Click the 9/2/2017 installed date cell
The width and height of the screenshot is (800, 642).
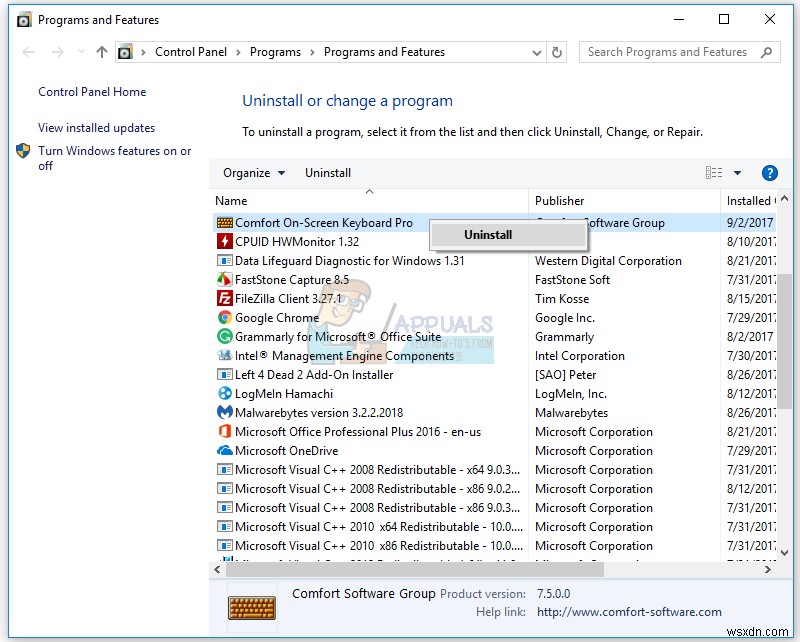749,223
